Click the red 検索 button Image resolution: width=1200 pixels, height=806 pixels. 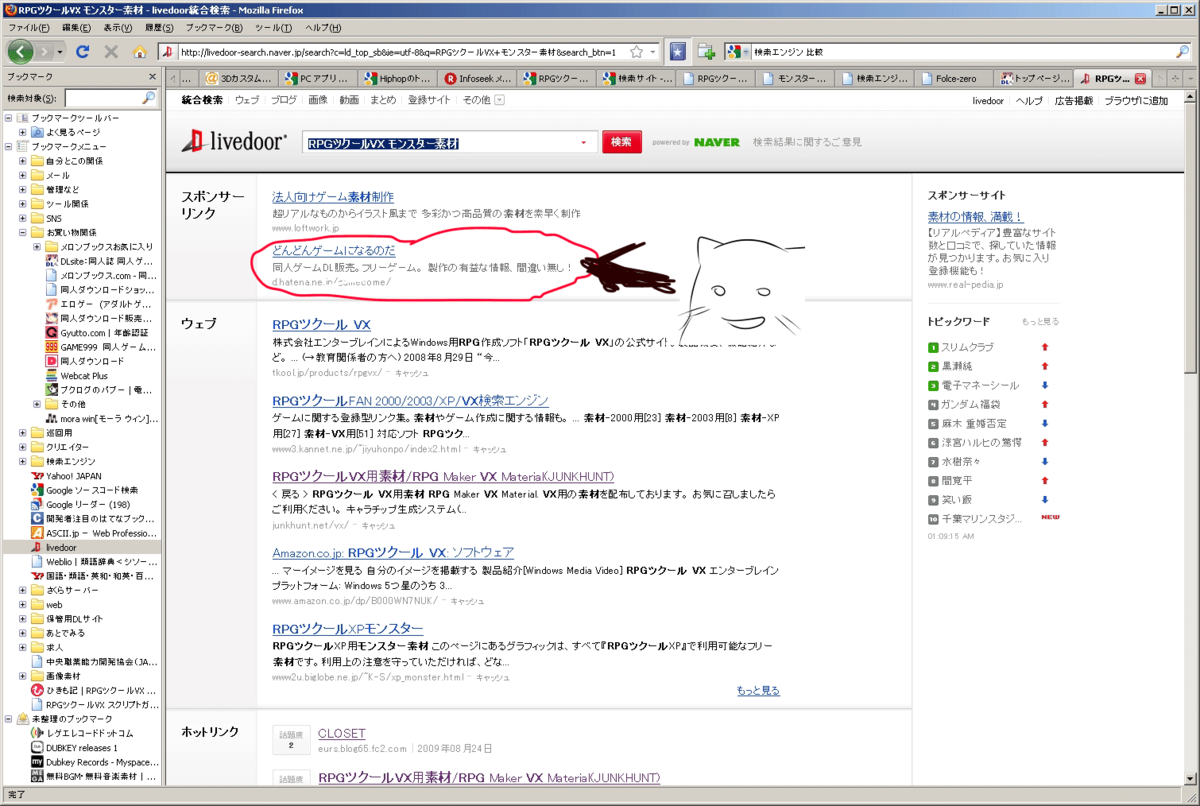pos(621,143)
